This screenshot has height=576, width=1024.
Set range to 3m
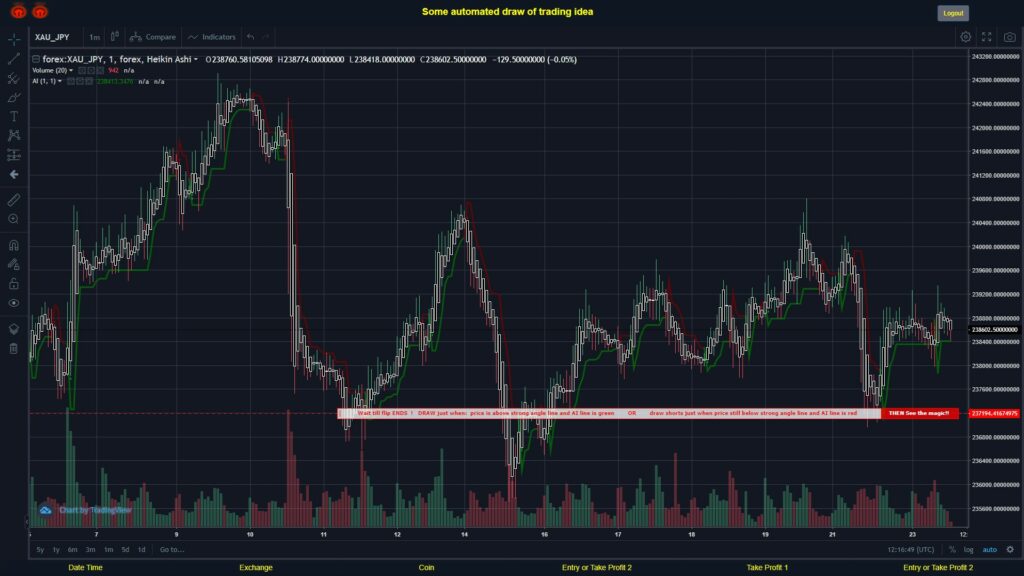coord(91,550)
